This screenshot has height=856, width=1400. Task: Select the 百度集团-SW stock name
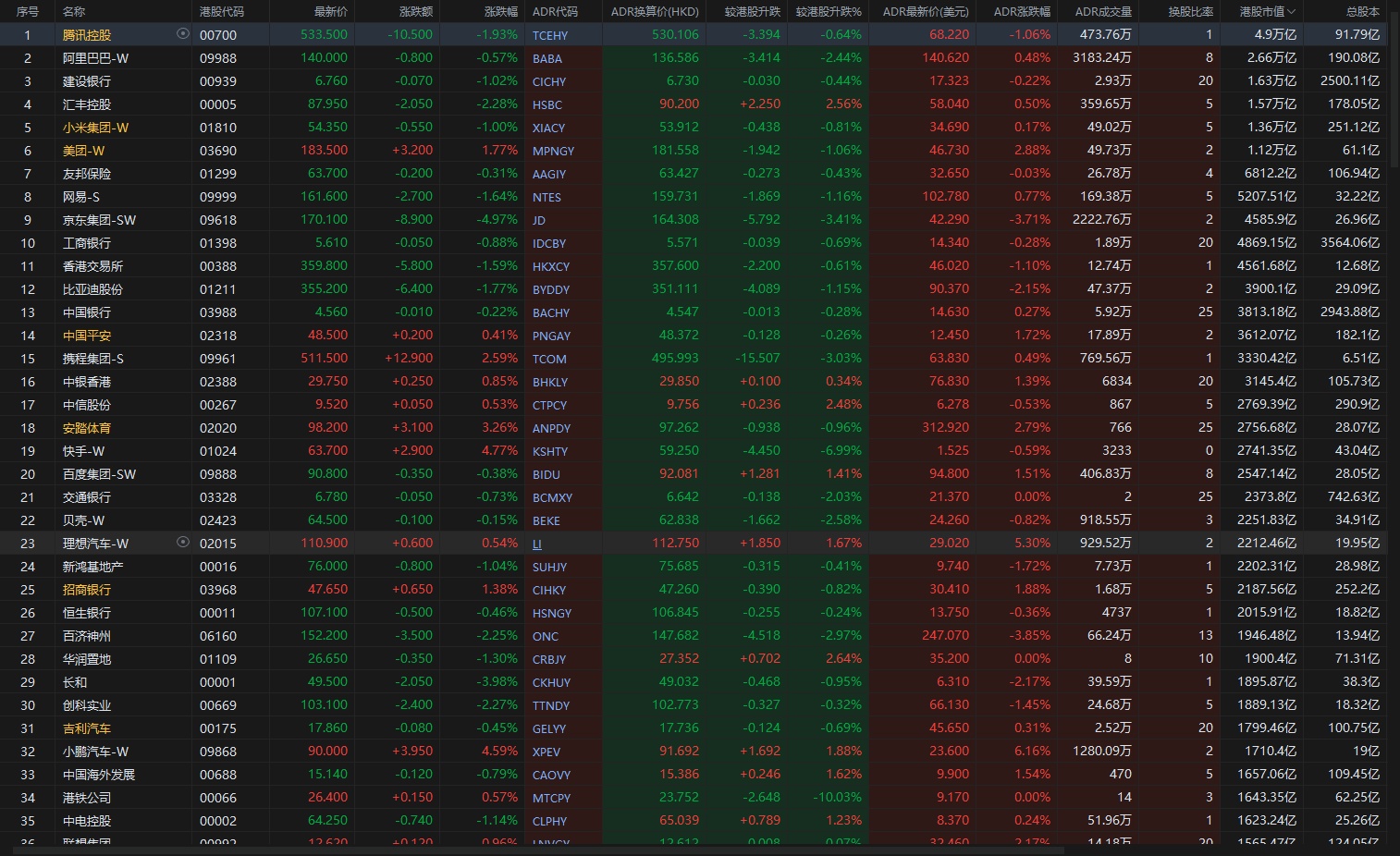pyautogui.click(x=99, y=474)
